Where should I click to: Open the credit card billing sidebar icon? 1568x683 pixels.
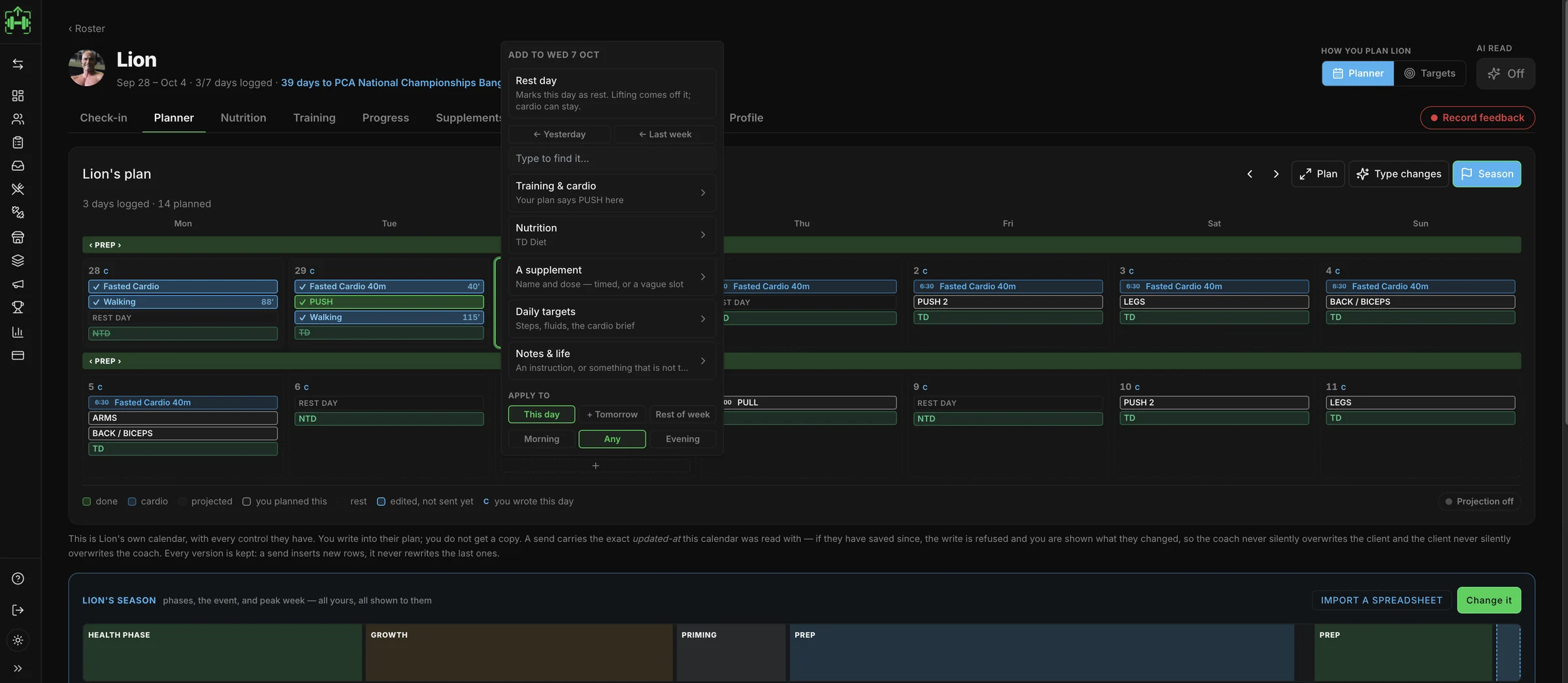(x=18, y=355)
